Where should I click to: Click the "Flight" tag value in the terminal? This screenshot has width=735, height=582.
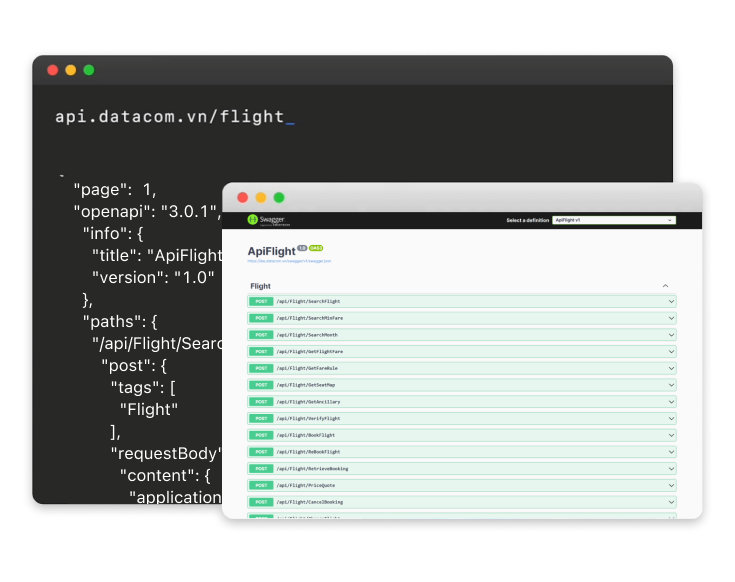[x=149, y=410]
